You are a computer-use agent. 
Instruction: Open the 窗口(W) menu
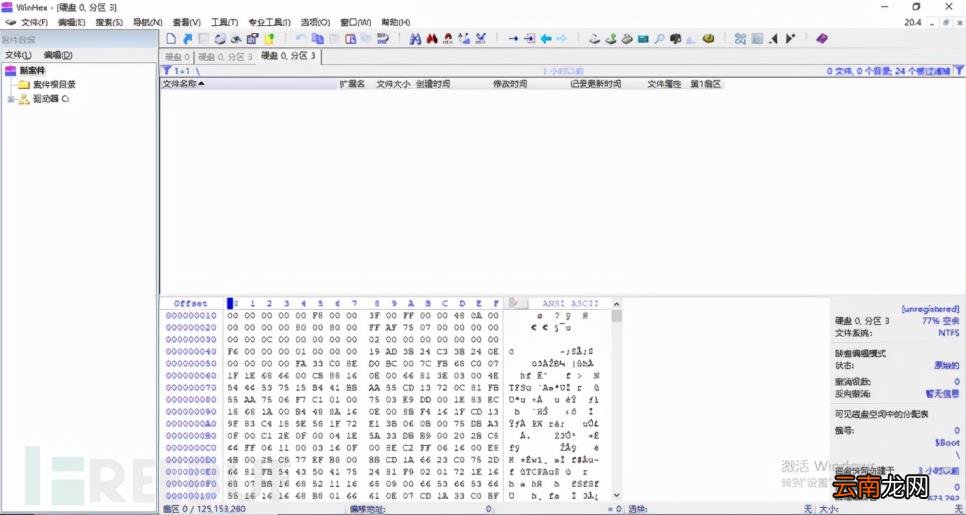[x=355, y=22]
